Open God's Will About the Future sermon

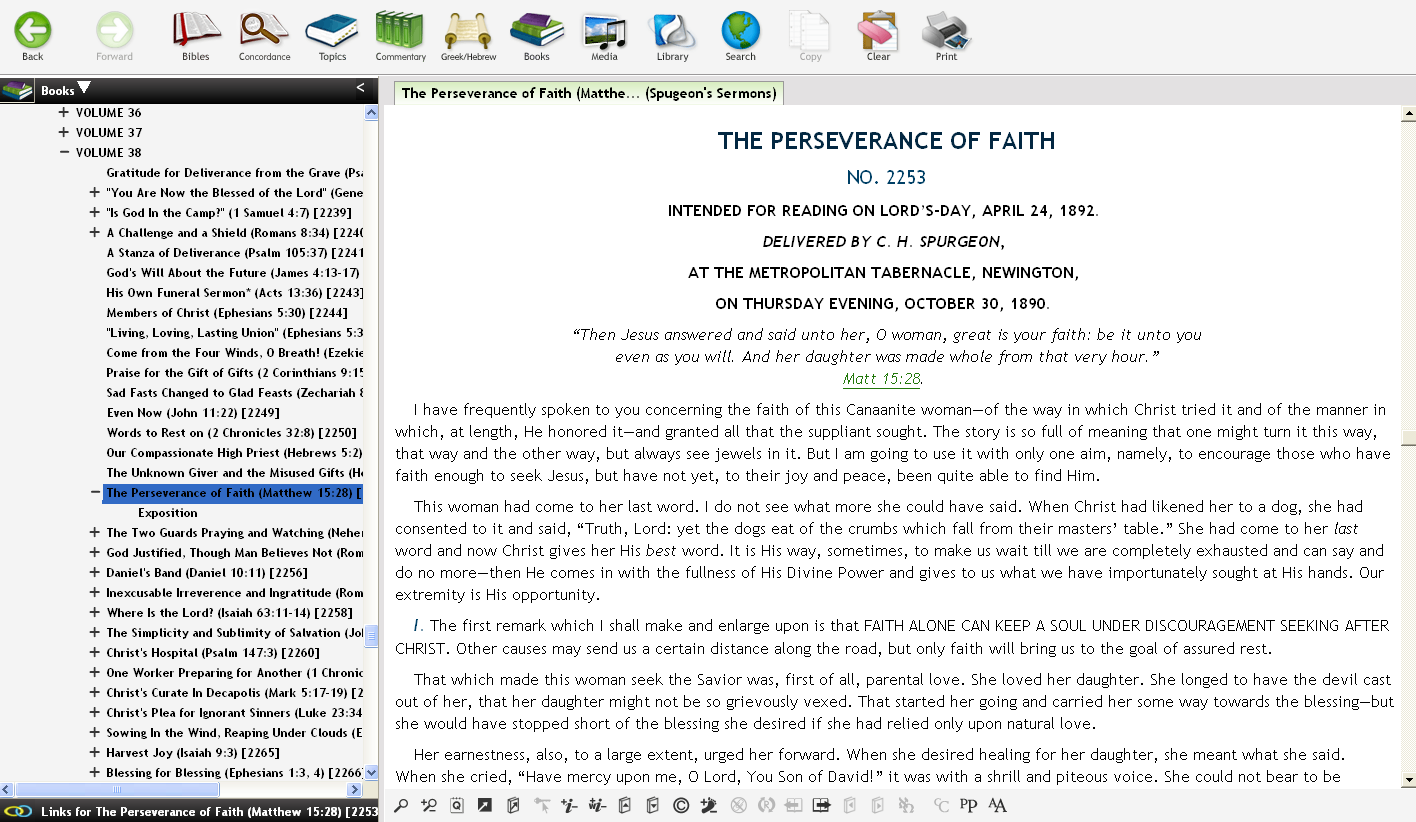tap(233, 272)
